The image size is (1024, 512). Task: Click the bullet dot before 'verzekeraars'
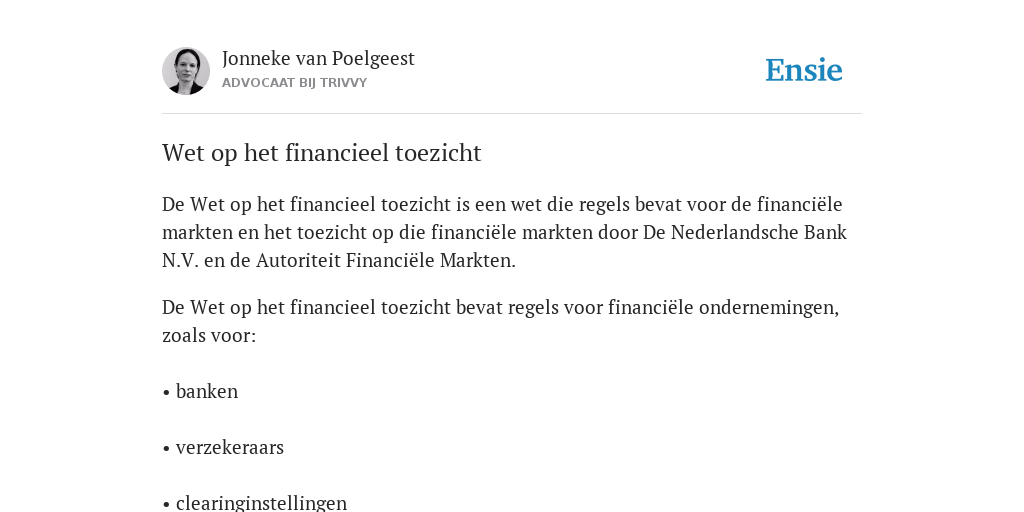[167, 449]
